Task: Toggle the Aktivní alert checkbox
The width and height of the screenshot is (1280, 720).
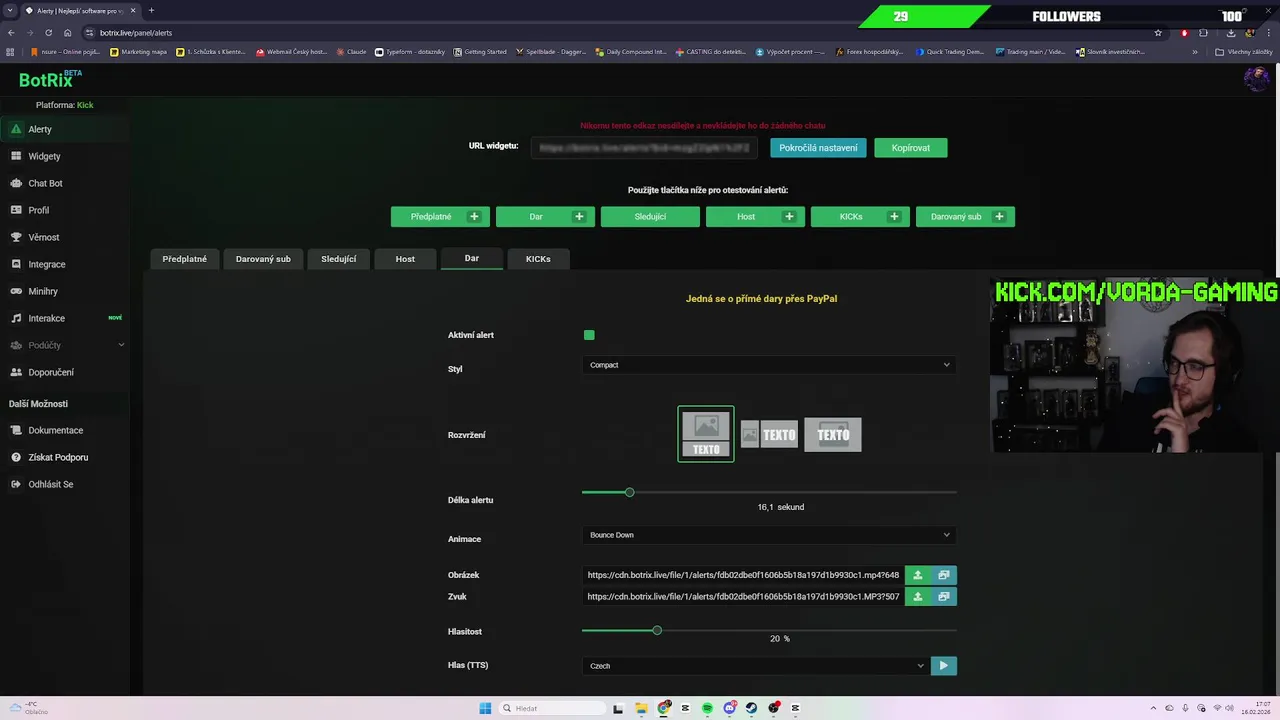Action: (x=589, y=335)
